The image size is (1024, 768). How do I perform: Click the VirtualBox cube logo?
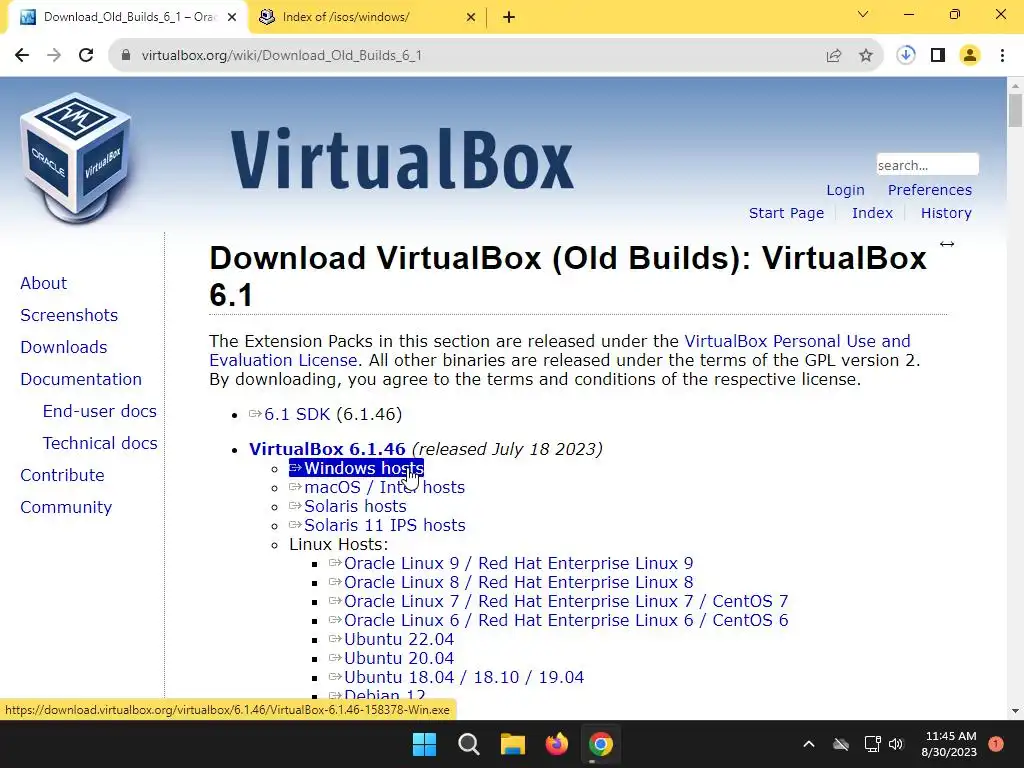click(x=76, y=157)
